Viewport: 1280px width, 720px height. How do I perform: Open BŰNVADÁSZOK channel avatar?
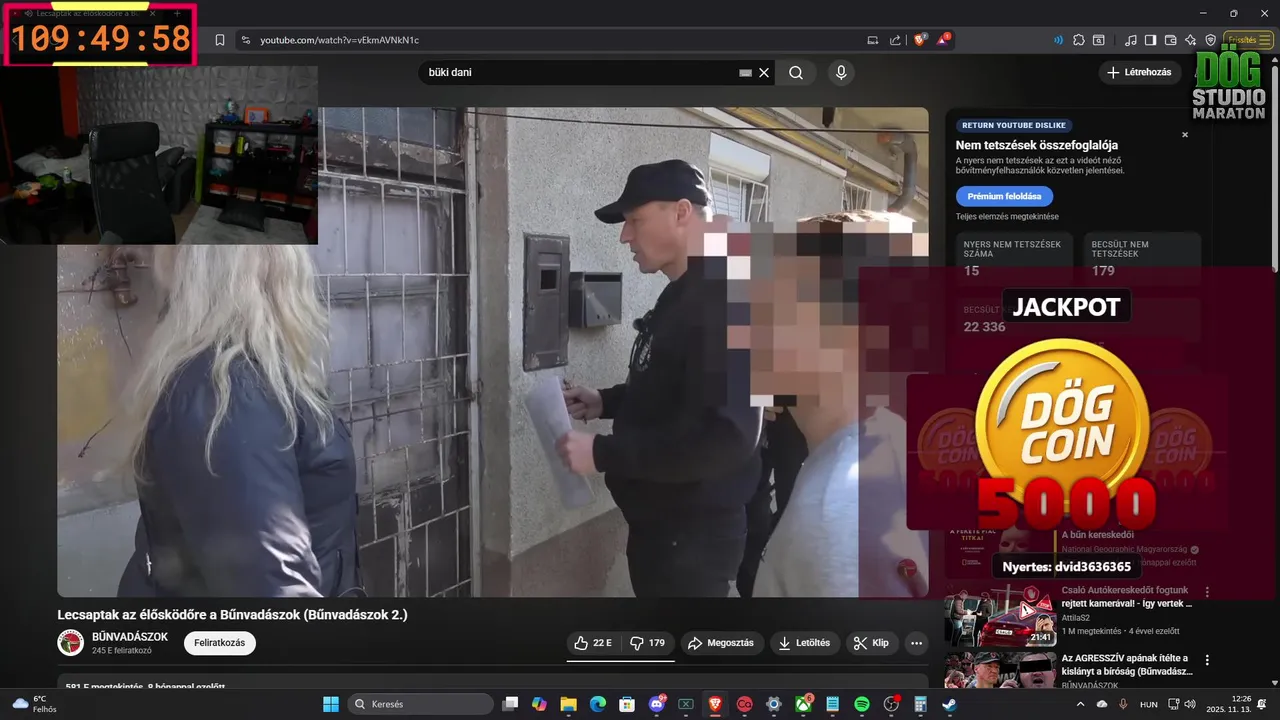(70, 643)
